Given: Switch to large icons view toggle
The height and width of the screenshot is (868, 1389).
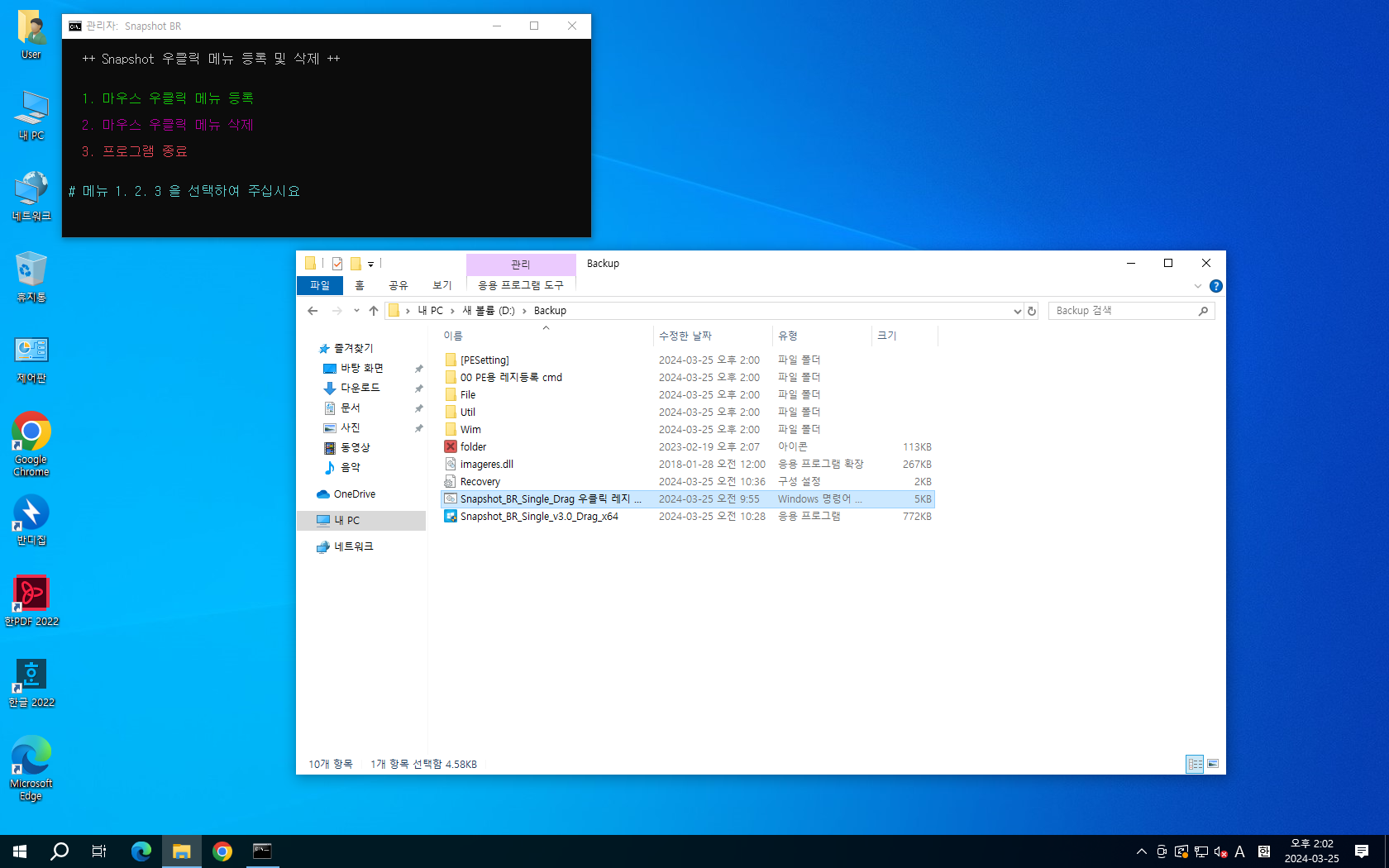Looking at the screenshot, I should [1213, 764].
